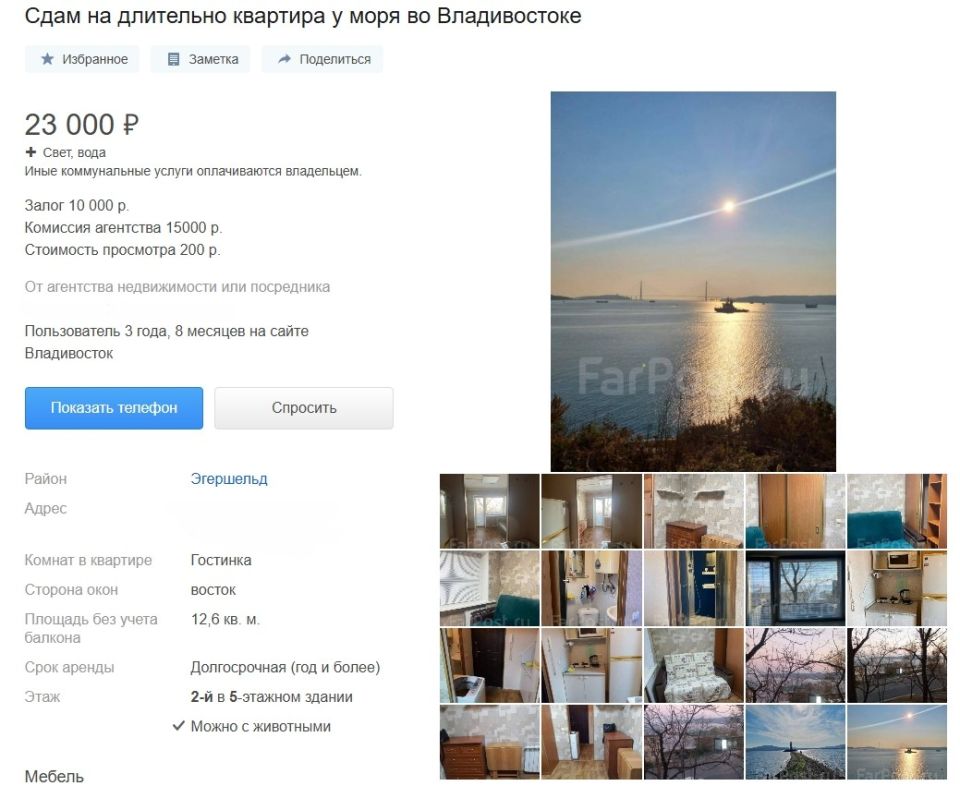Open the bathroom water heater thumbnail
Image resolution: width=960 pixels, height=786 pixels.
tap(591, 588)
